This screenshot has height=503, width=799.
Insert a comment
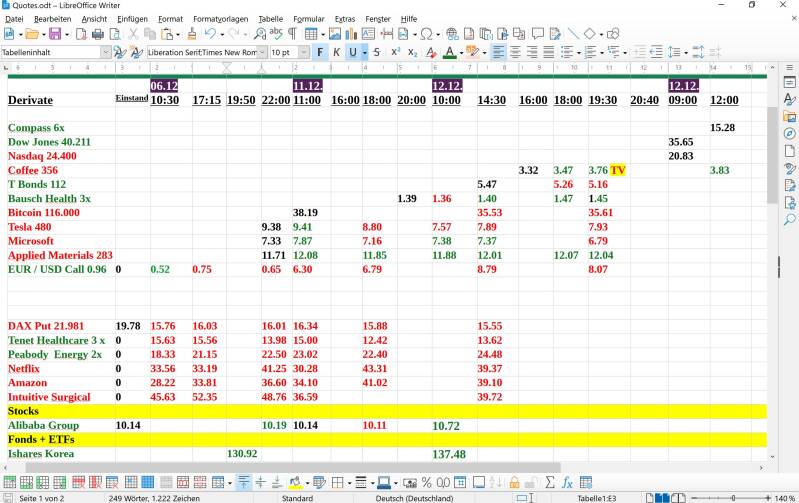[538, 34]
